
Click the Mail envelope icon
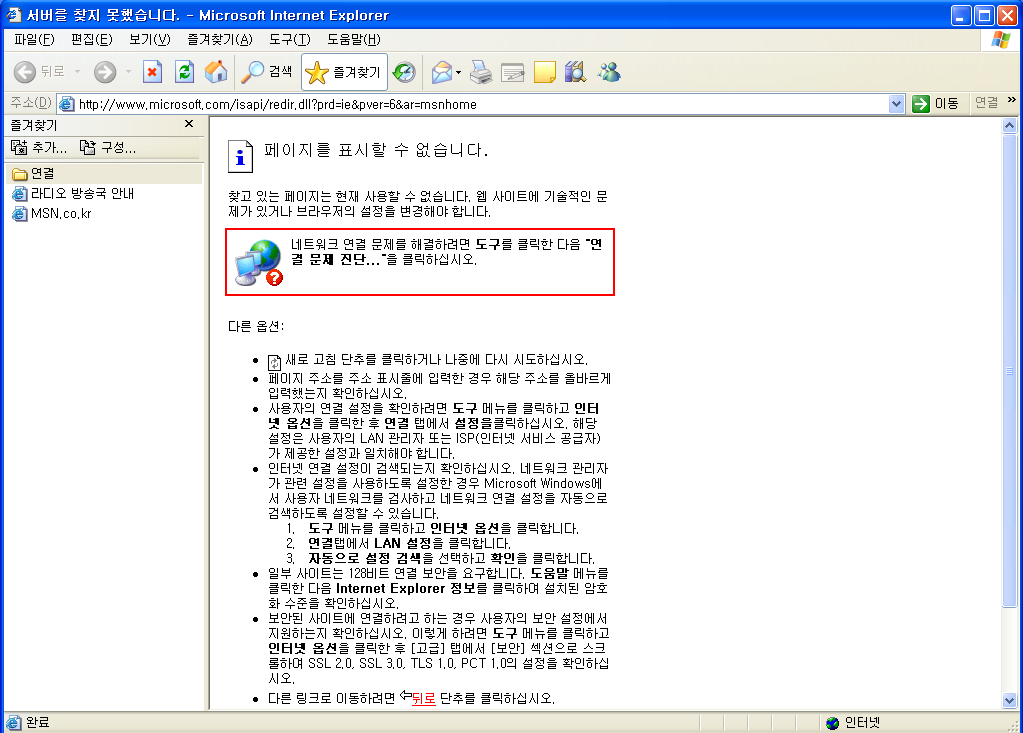[442, 72]
